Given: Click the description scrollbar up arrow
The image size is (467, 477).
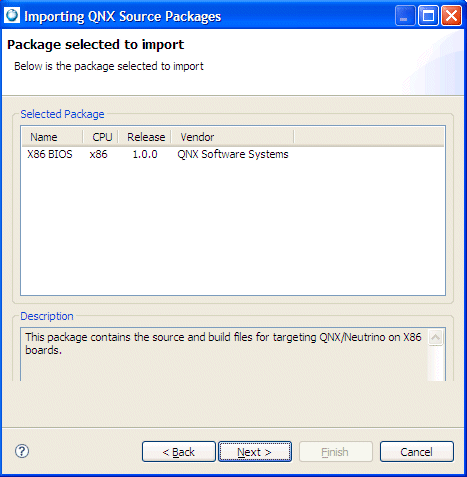Looking at the screenshot, I should pos(435,337).
